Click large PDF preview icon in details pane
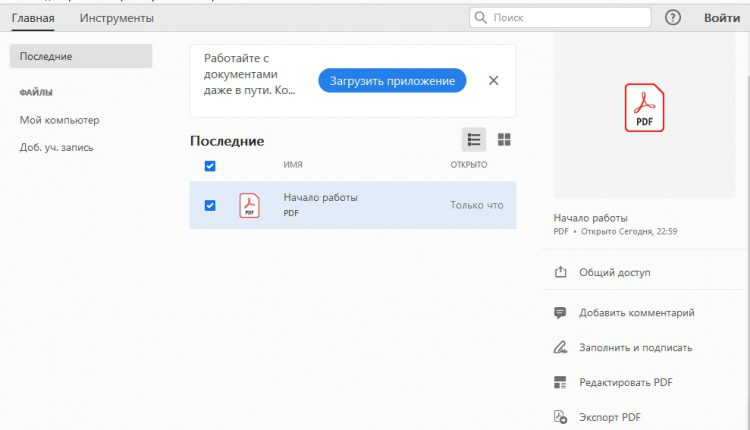 point(644,108)
